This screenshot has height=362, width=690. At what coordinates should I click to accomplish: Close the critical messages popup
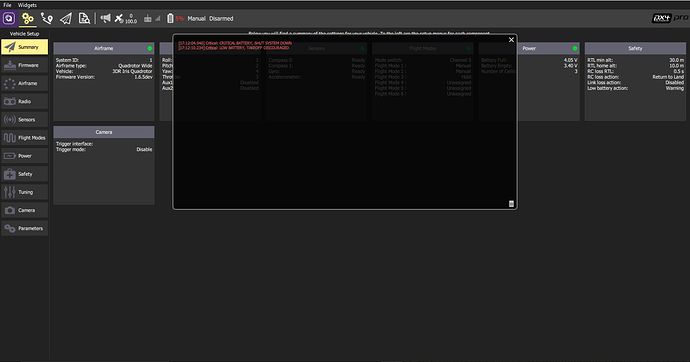[x=511, y=40]
